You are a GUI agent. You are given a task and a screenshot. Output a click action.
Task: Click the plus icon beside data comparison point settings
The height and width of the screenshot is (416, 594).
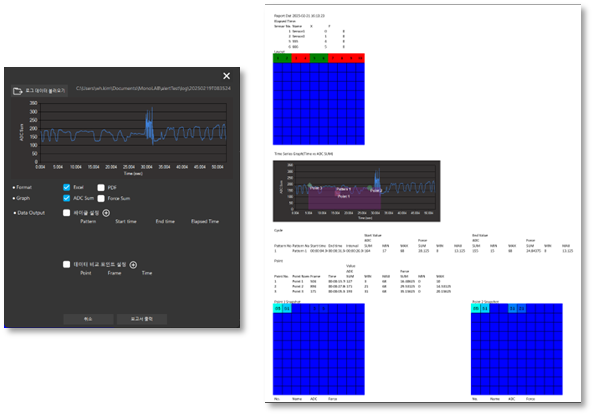133,265
